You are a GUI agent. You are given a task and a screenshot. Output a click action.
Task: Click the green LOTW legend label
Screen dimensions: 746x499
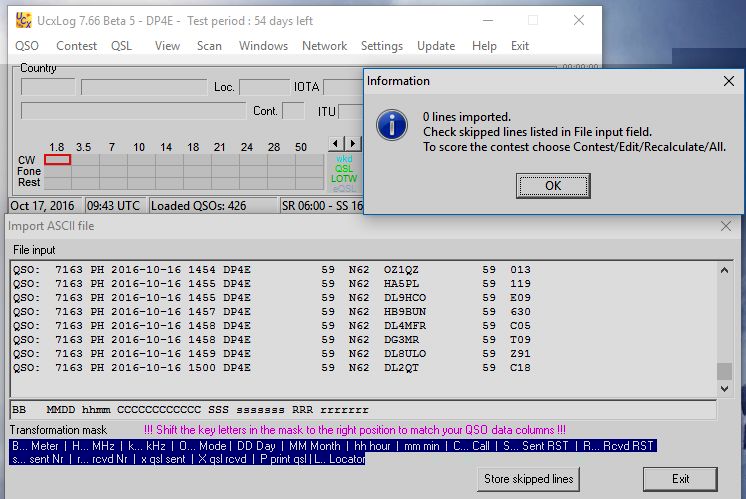[x=344, y=178]
